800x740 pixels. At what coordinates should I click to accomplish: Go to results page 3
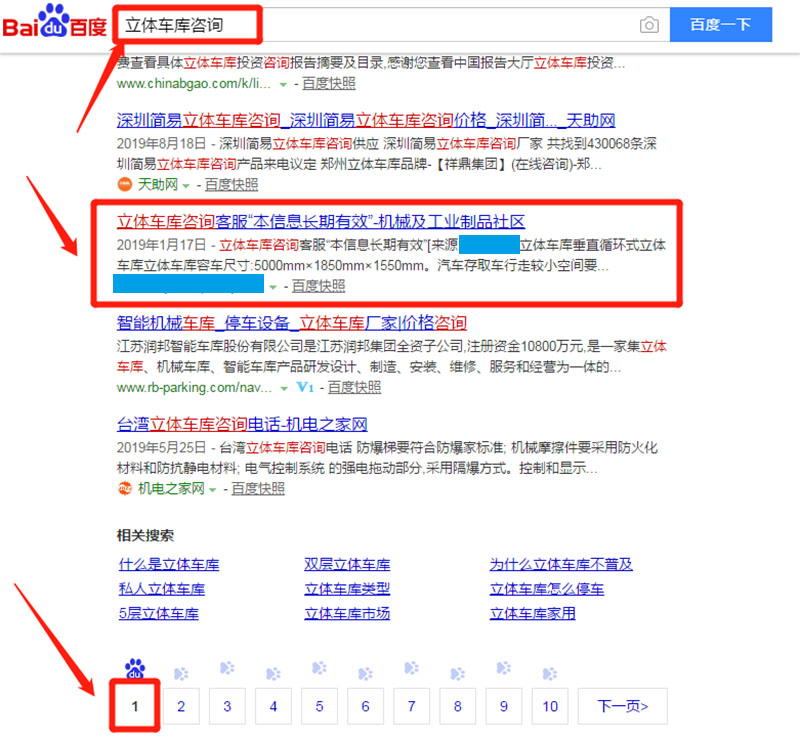click(x=227, y=706)
